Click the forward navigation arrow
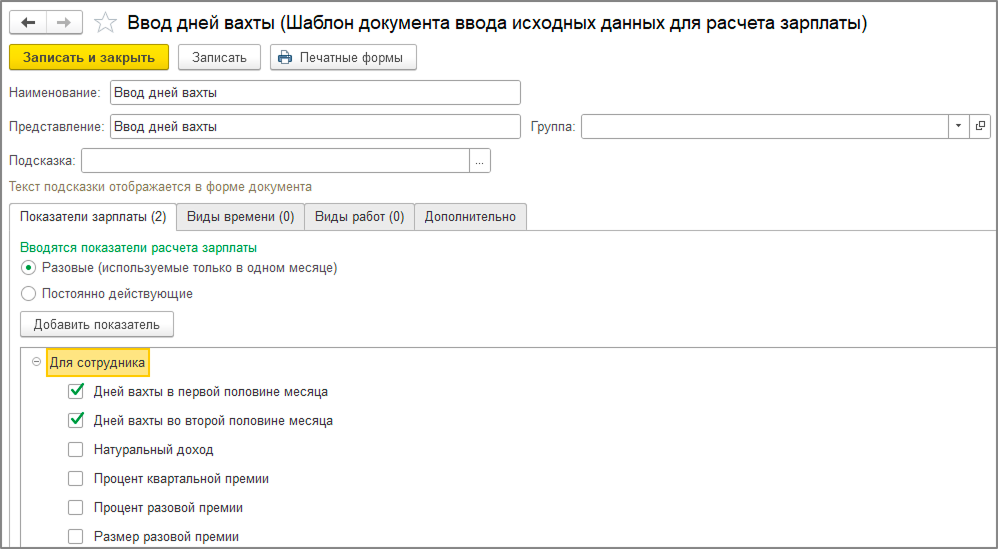998x549 pixels. pyautogui.click(x=63, y=22)
